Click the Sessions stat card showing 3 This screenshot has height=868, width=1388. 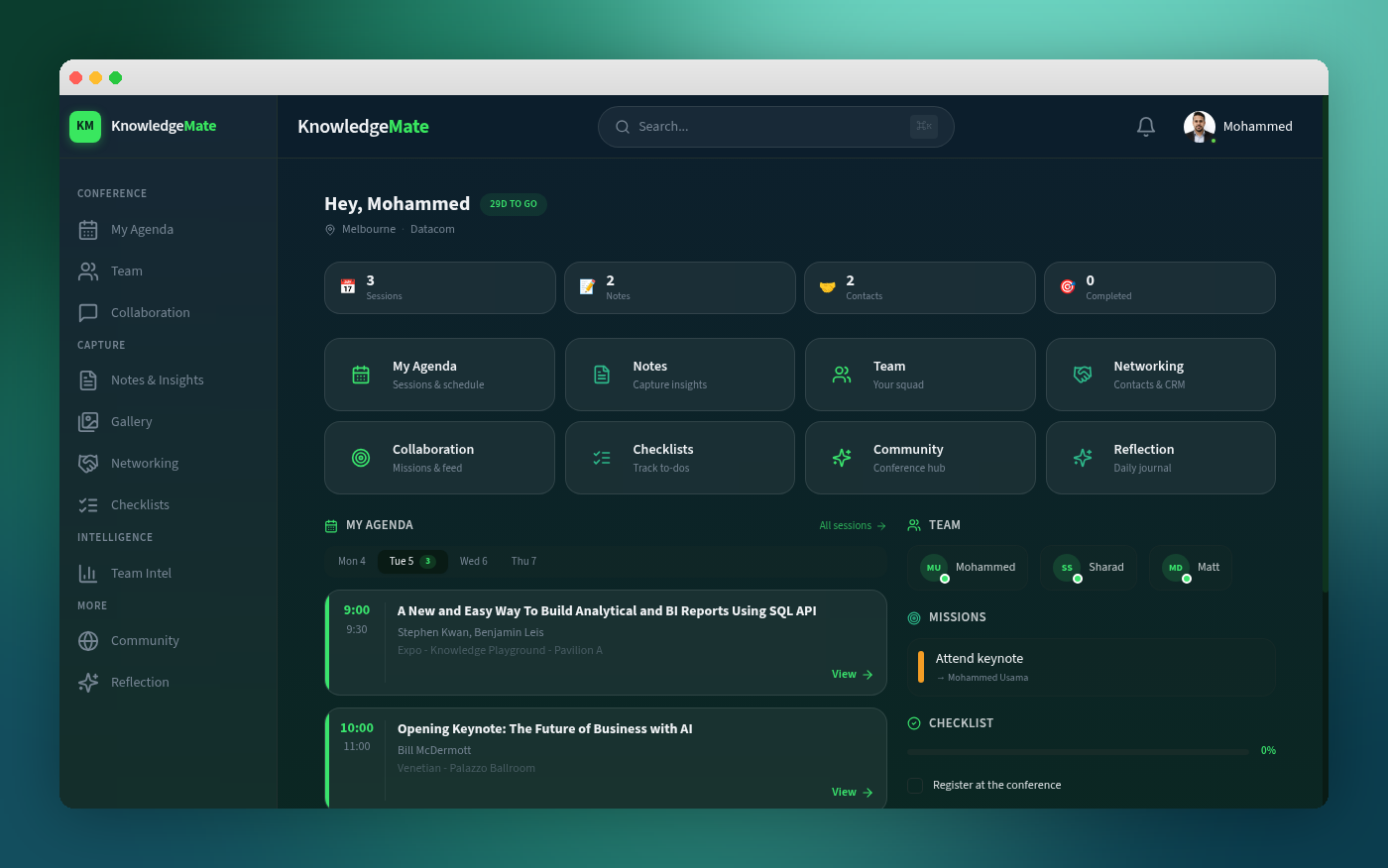pos(440,288)
